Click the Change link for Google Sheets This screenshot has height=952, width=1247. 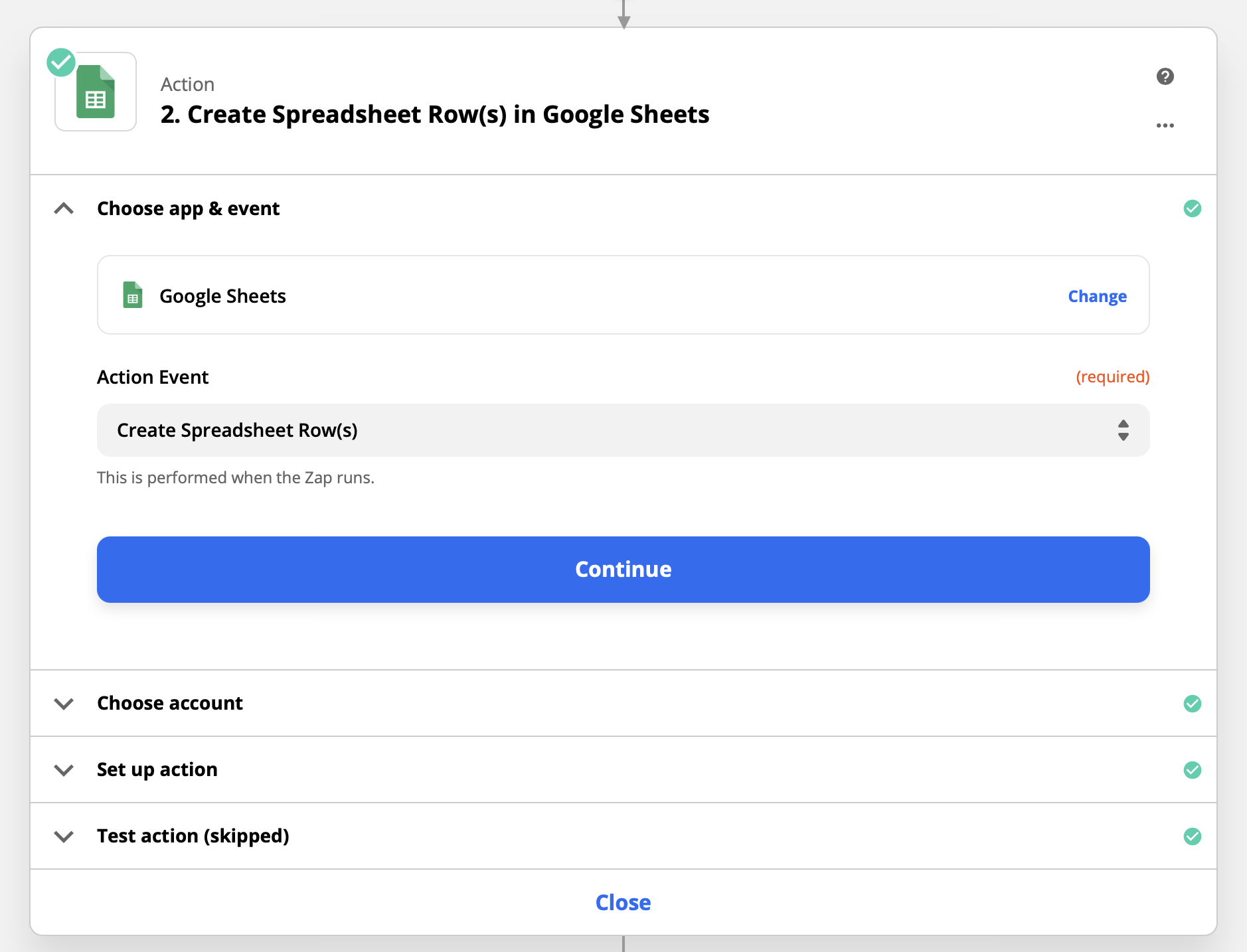coord(1097,296)
